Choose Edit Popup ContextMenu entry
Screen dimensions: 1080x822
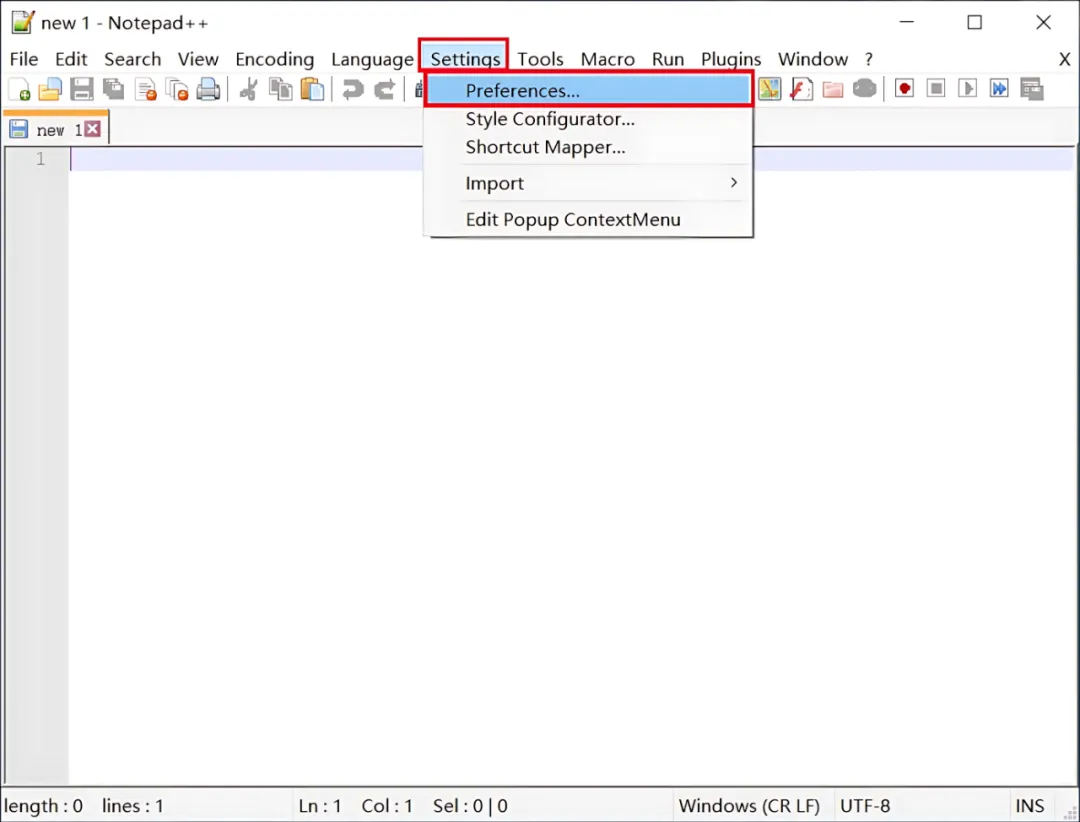click(589, 219)
